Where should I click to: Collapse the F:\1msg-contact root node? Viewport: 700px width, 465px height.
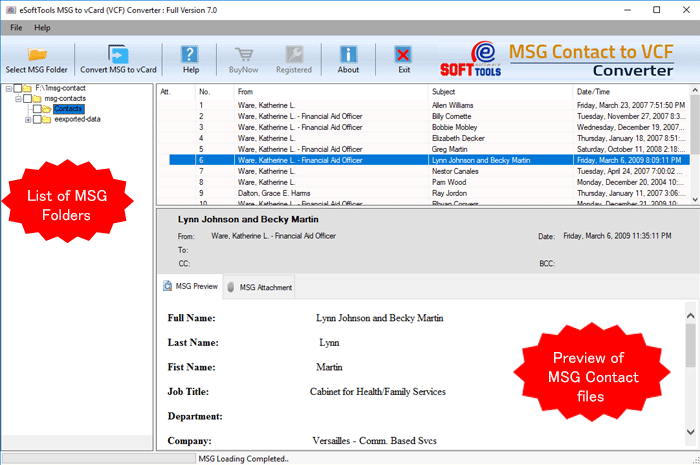tap(8, 89)
